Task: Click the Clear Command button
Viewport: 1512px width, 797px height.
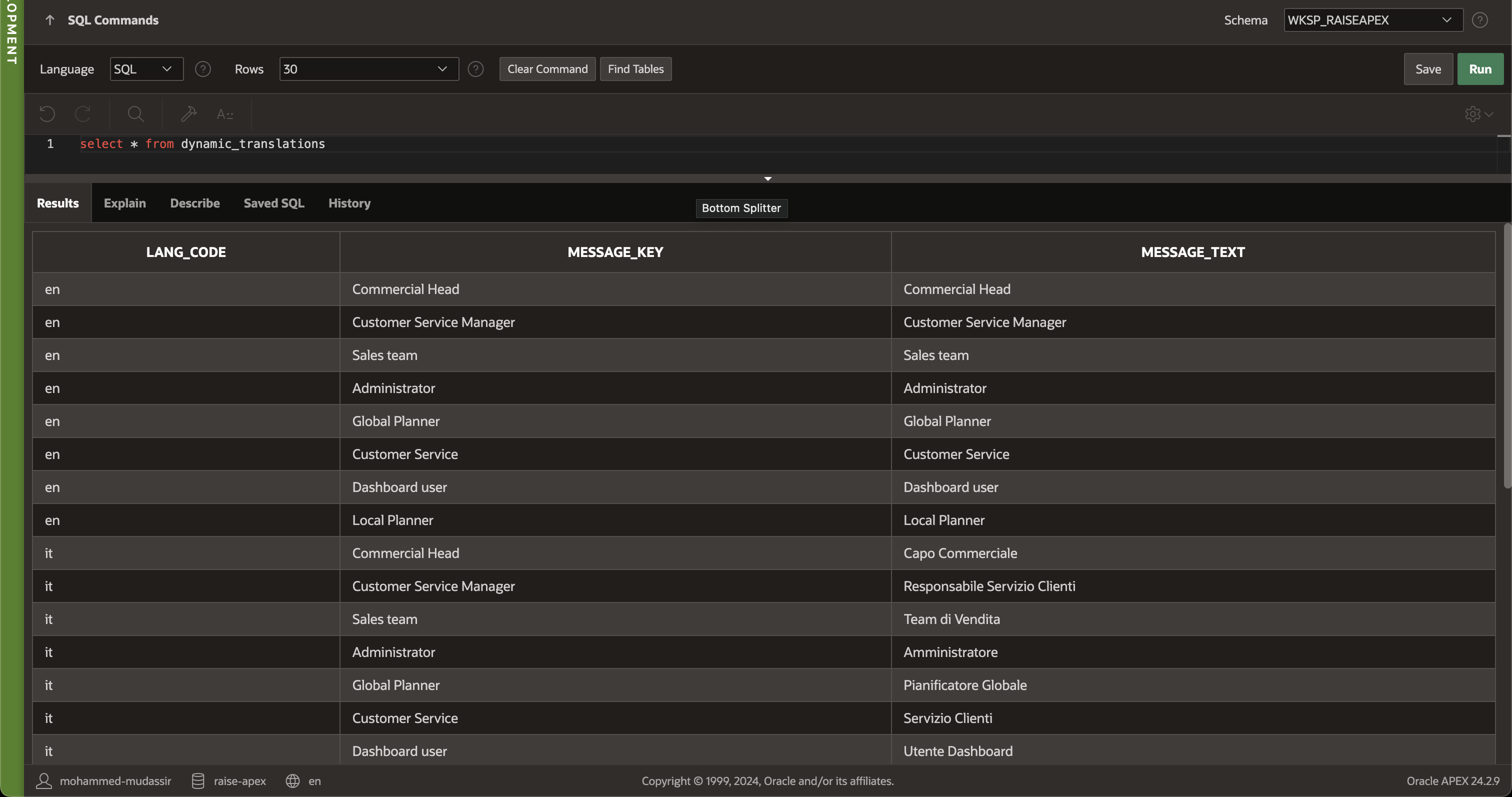Action: pyautogui.click(x=547, y=69)
